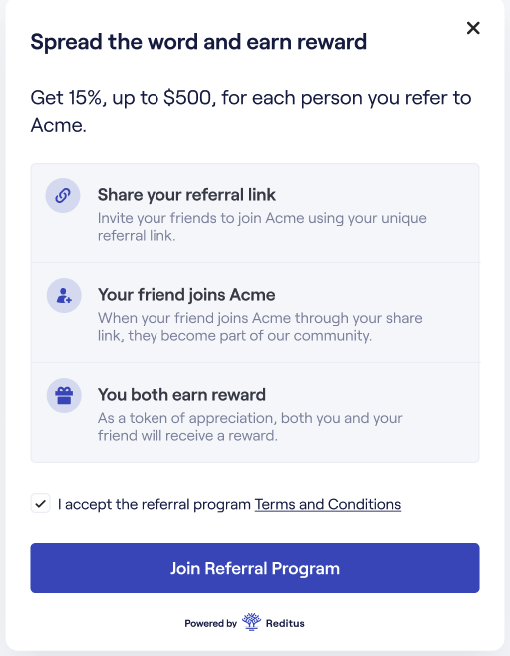Viewport: 510px width, 656px height.
Task: Click the 'I accept the referral program' label
Action: click(154, 504)
